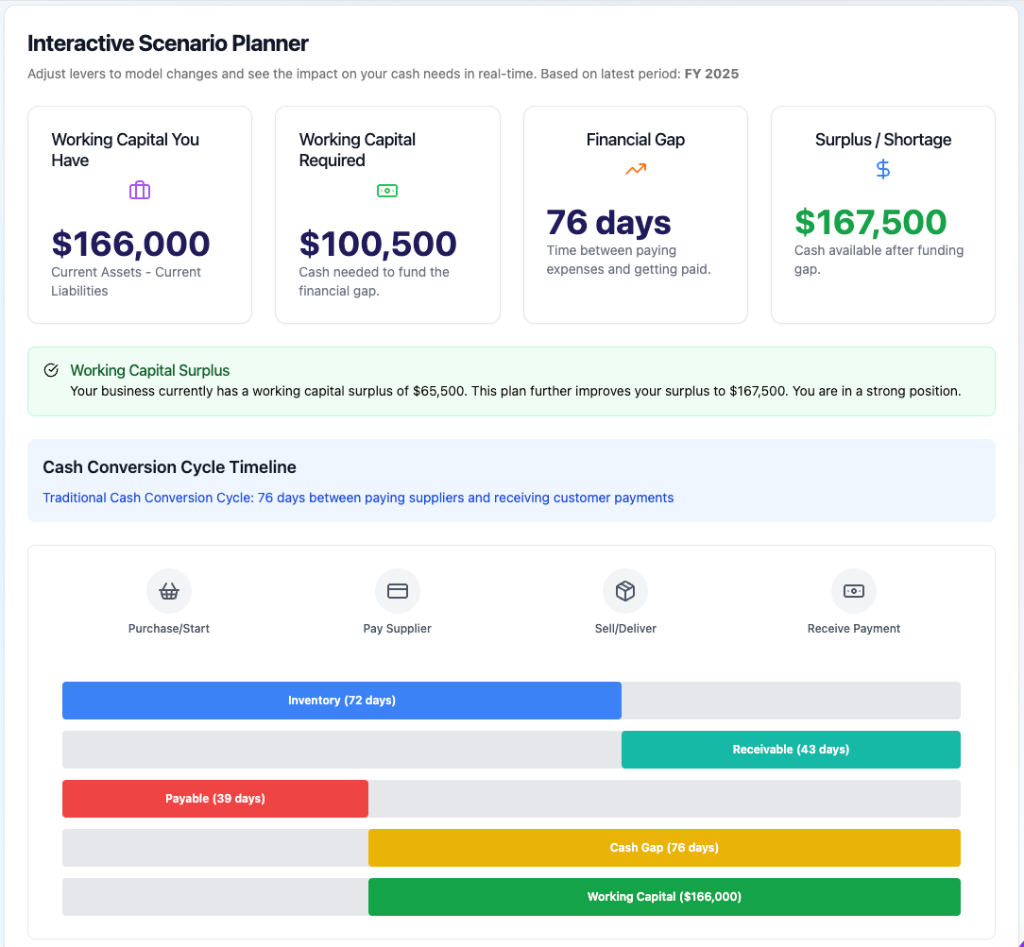This screenshot has height=947, width=1024.
Task: Click the Working Capital Required card title
Action: (357, 150)
